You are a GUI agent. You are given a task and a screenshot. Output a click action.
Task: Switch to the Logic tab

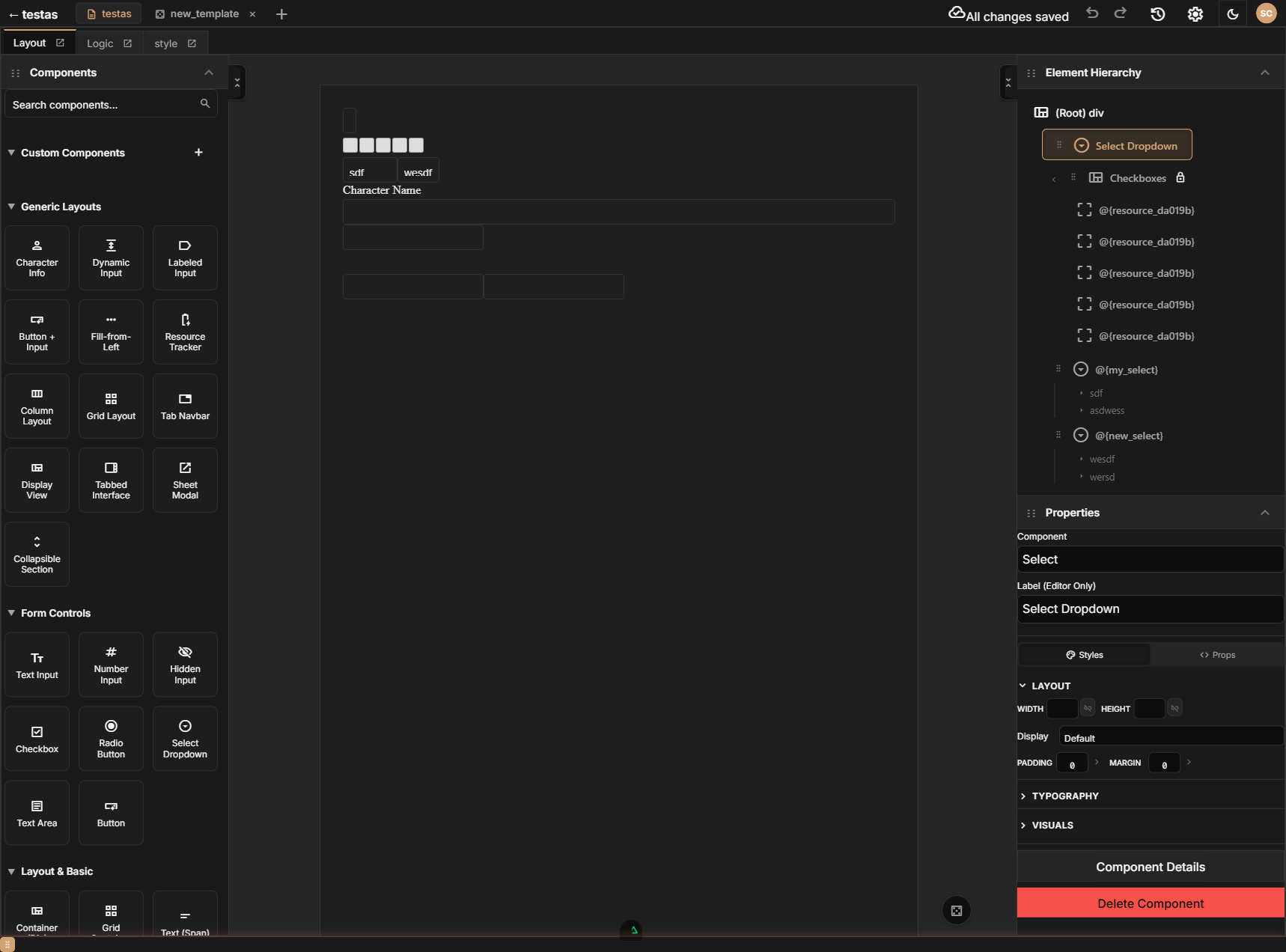[100, 43]
